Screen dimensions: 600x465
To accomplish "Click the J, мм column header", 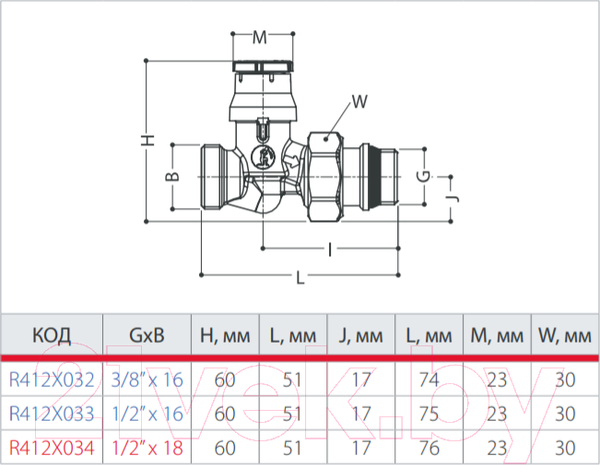I will click(x=361, y=334).
